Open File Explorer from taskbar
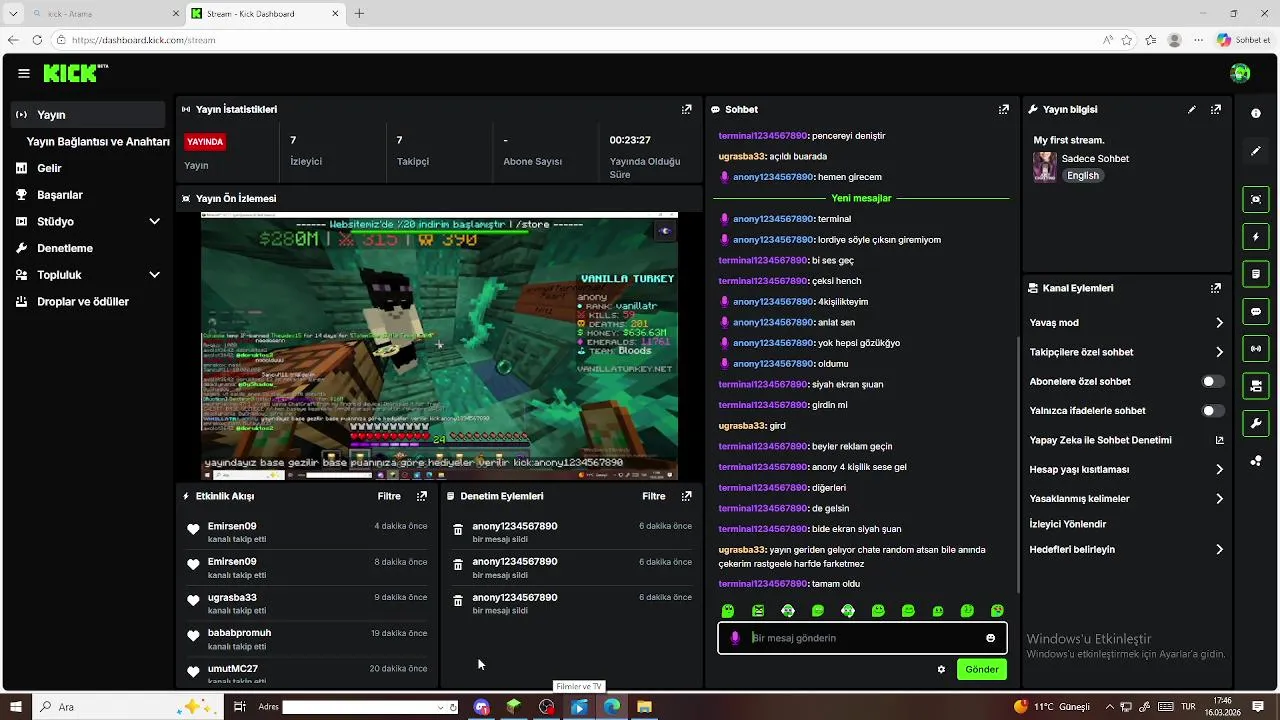Image resolution: width=1280 pixels, height=720 pixels. tap(645, 707)
